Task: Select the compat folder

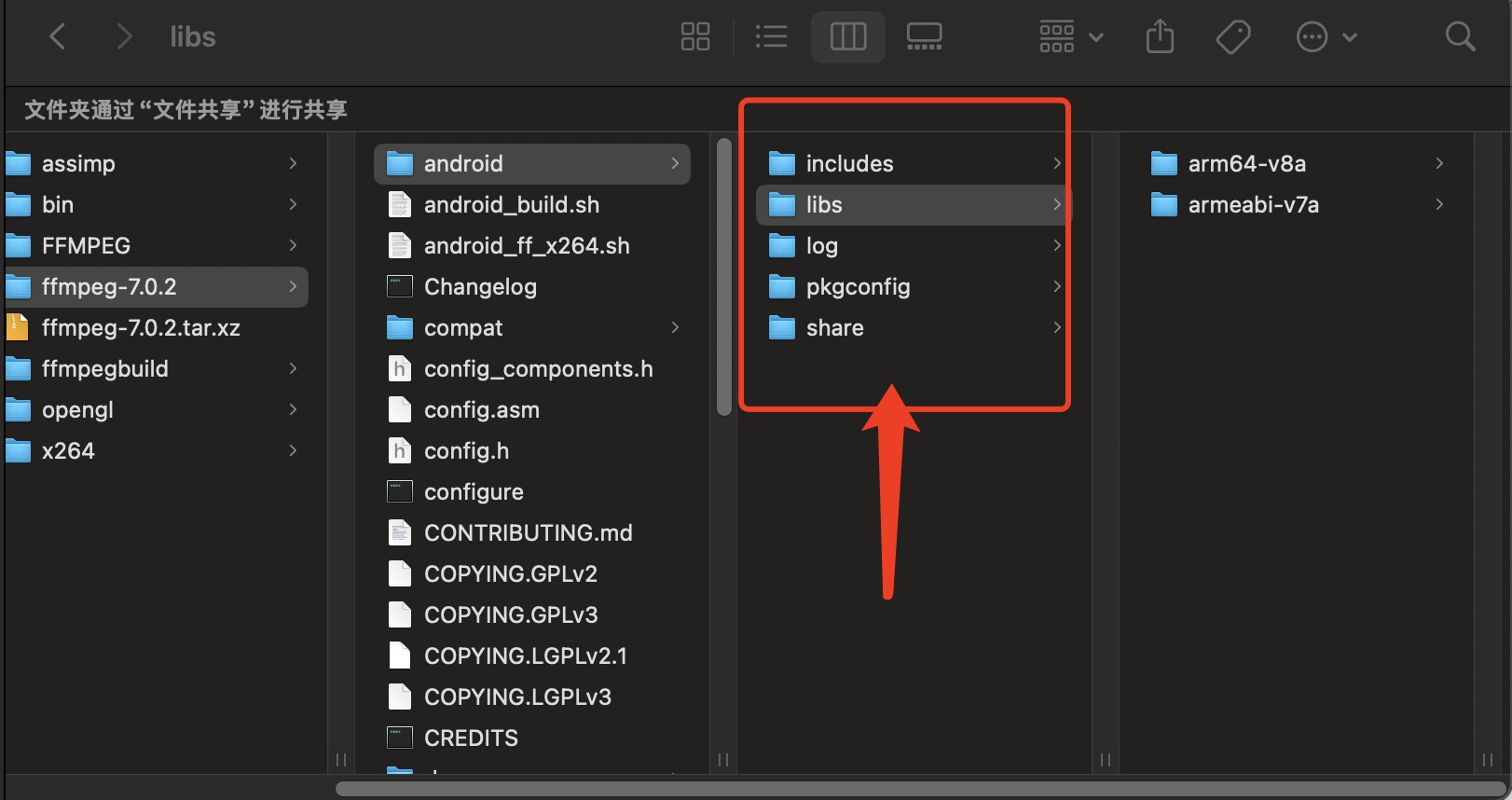Action: 532,328
